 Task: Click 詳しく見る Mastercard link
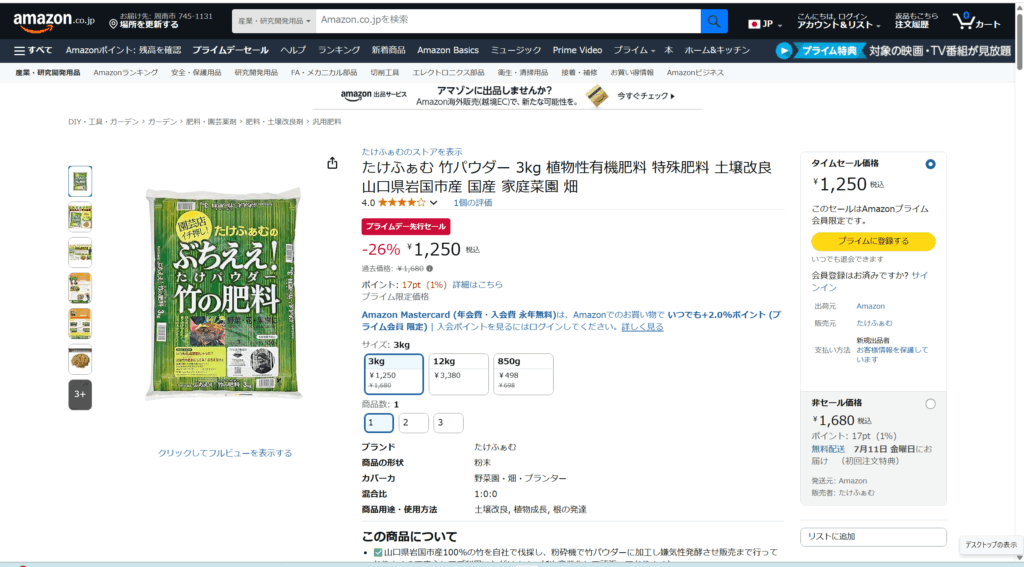click(642, 327)
